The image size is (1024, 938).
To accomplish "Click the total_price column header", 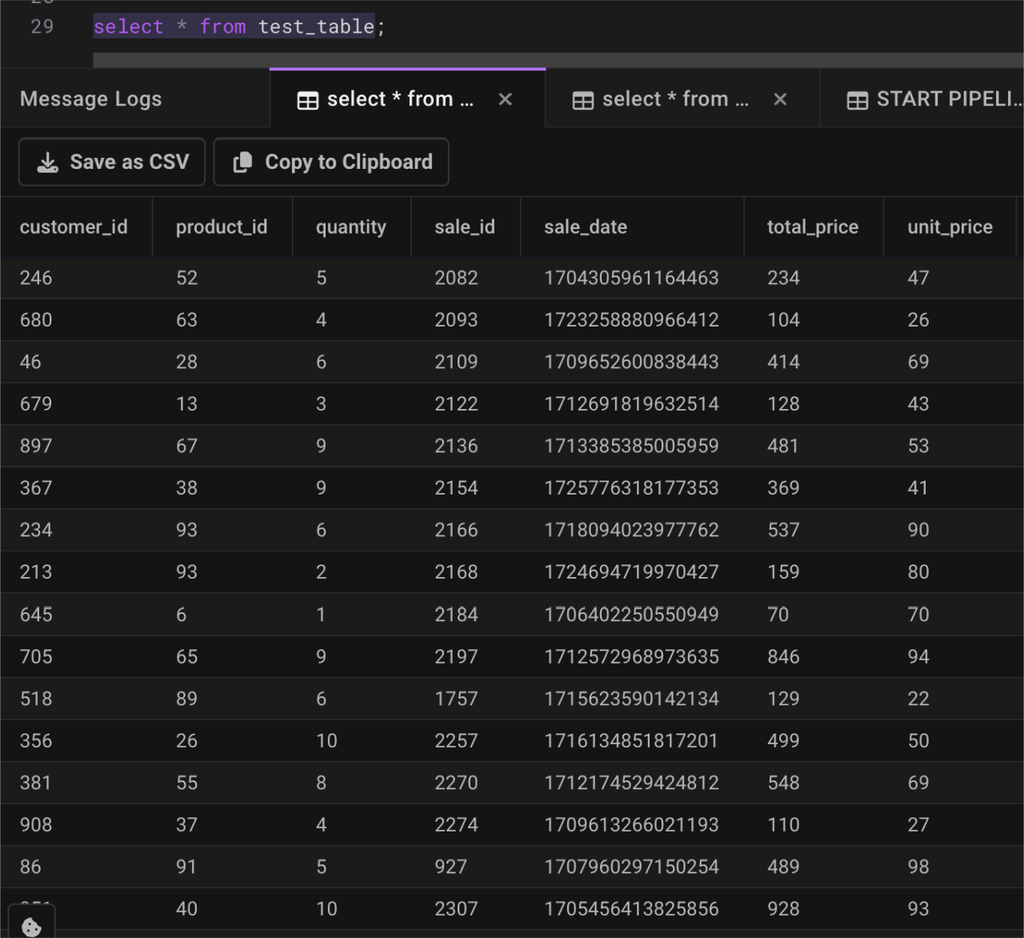I will 813,227.
